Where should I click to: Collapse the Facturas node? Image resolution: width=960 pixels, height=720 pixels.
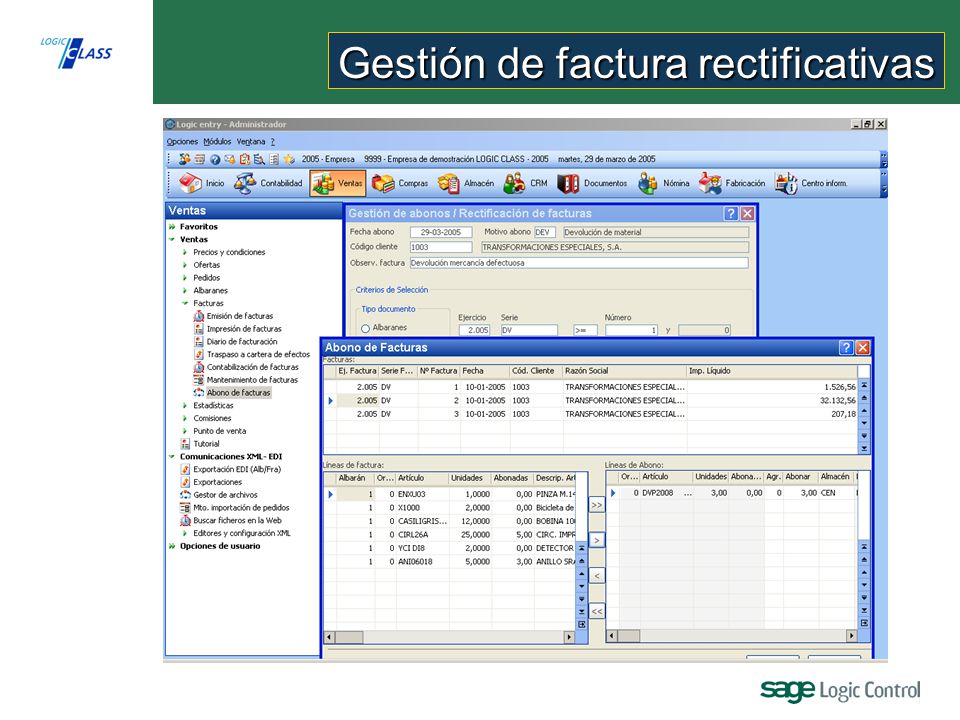tap(184, 303)
